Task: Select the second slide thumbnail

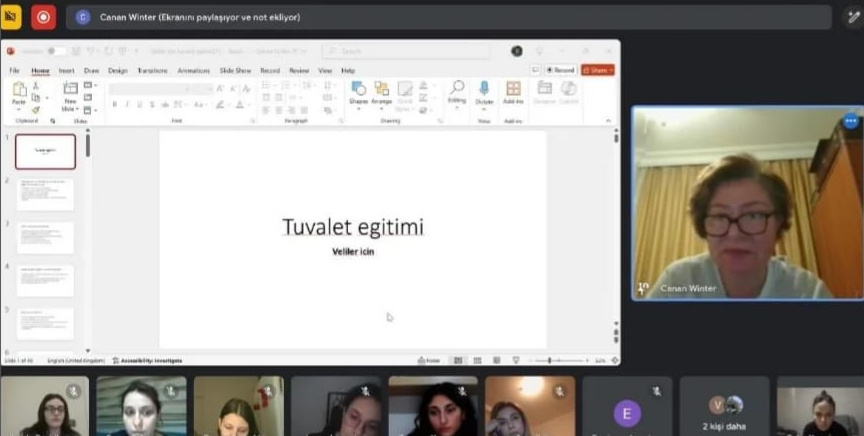Action: 45,194
